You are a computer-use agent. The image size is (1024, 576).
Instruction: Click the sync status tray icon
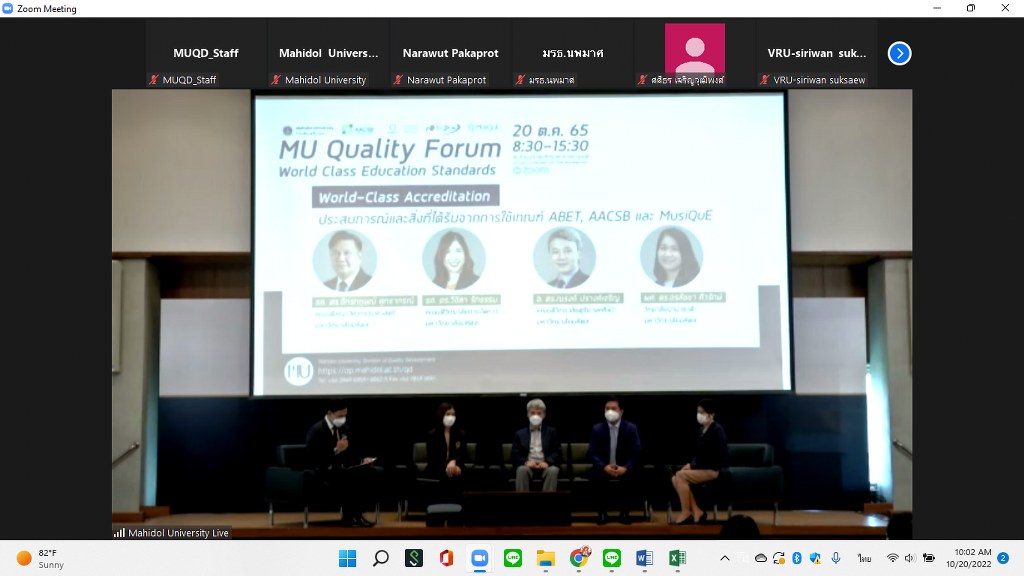[778, 558]
